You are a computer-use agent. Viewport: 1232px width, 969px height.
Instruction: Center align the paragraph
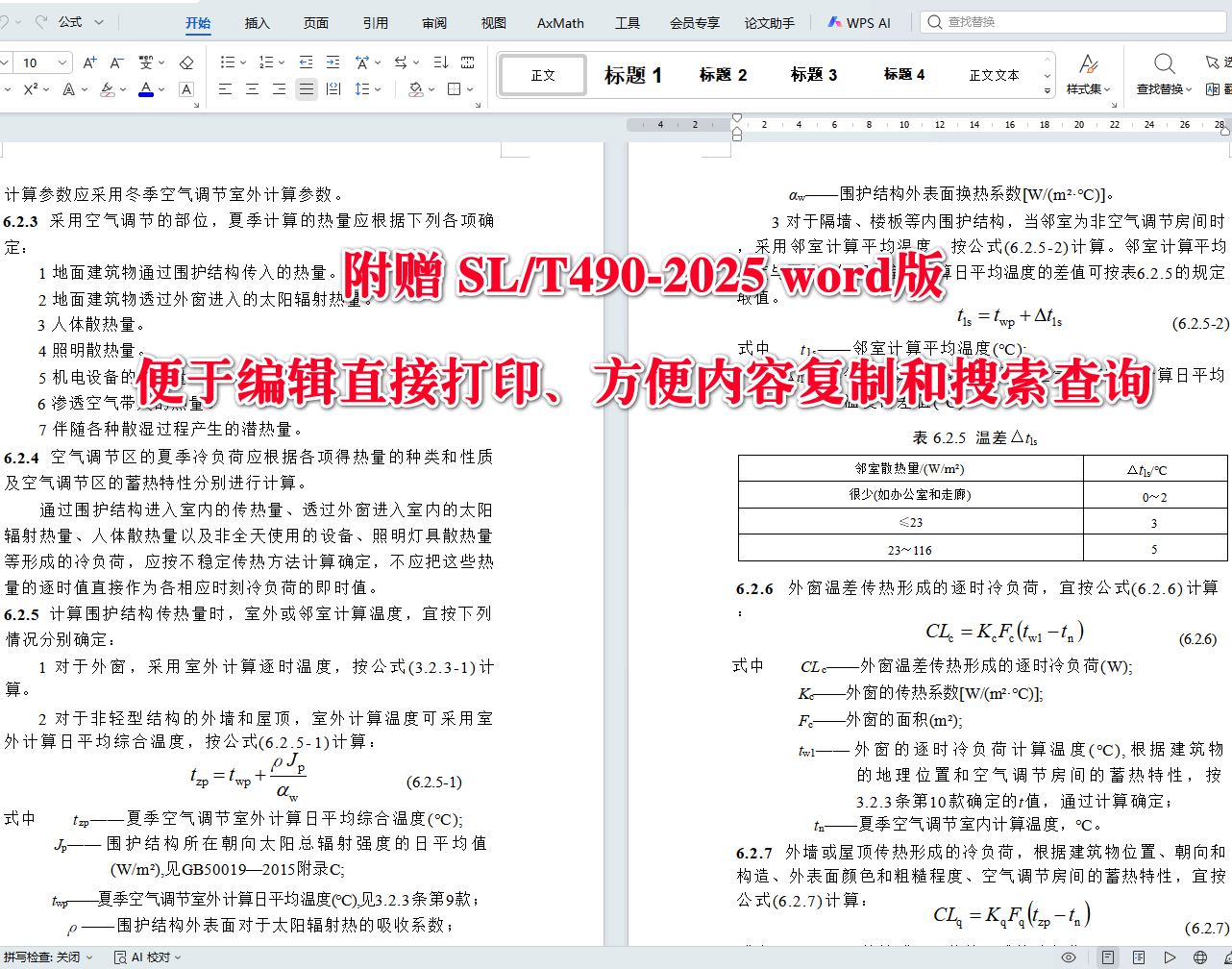point(252,89)
